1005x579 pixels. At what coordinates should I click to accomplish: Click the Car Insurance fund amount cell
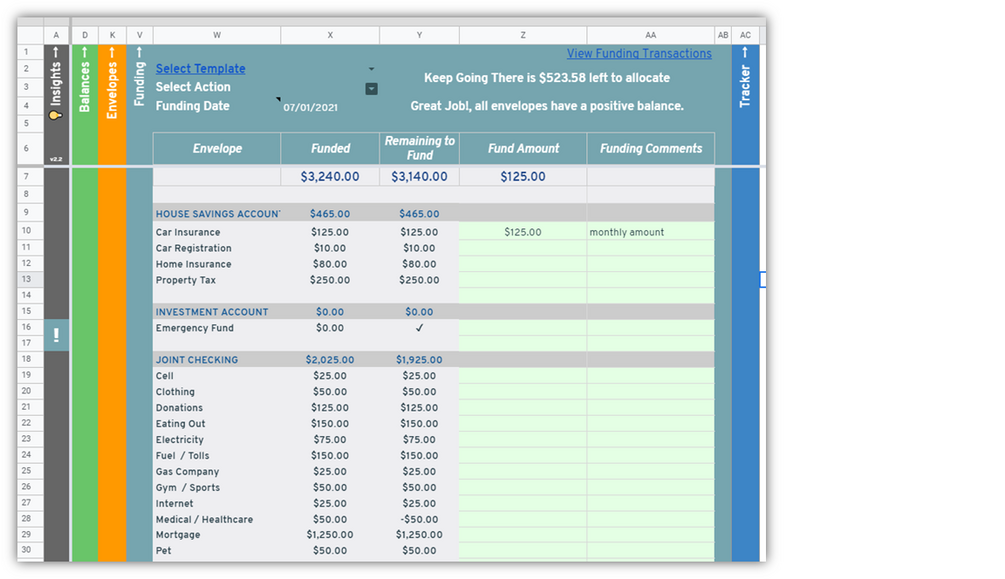(x=523, y=232)
